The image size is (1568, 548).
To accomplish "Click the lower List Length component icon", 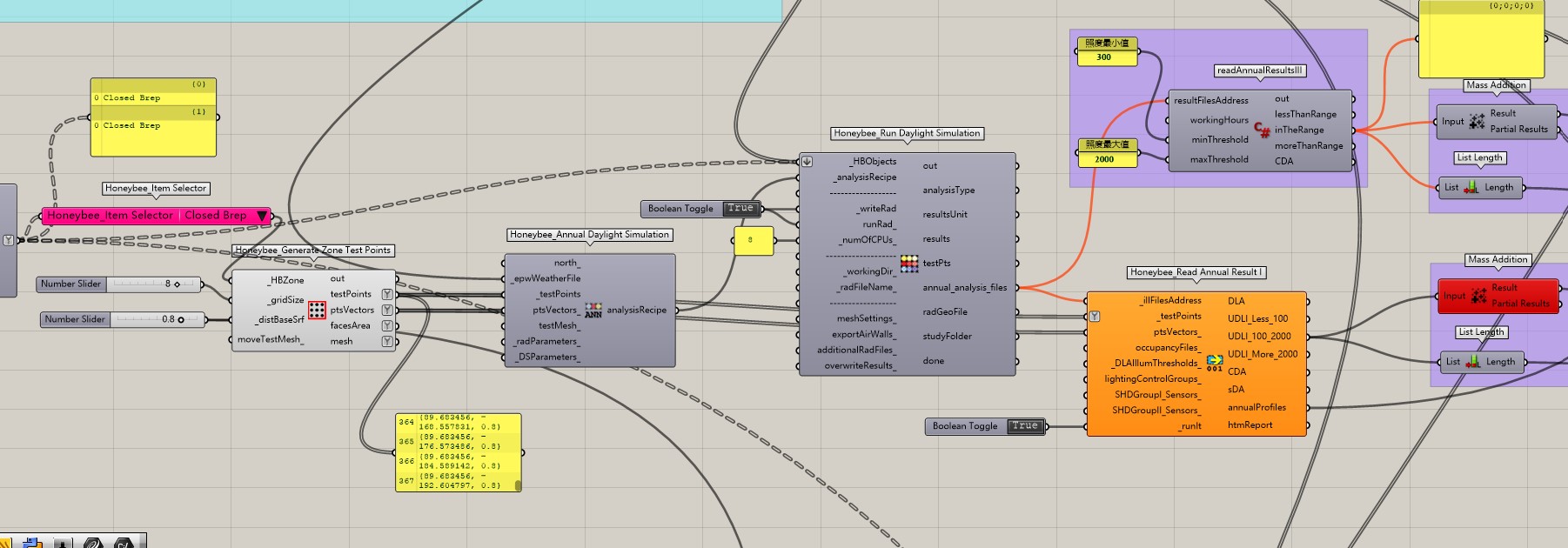I will click(x=1473, y=361).
